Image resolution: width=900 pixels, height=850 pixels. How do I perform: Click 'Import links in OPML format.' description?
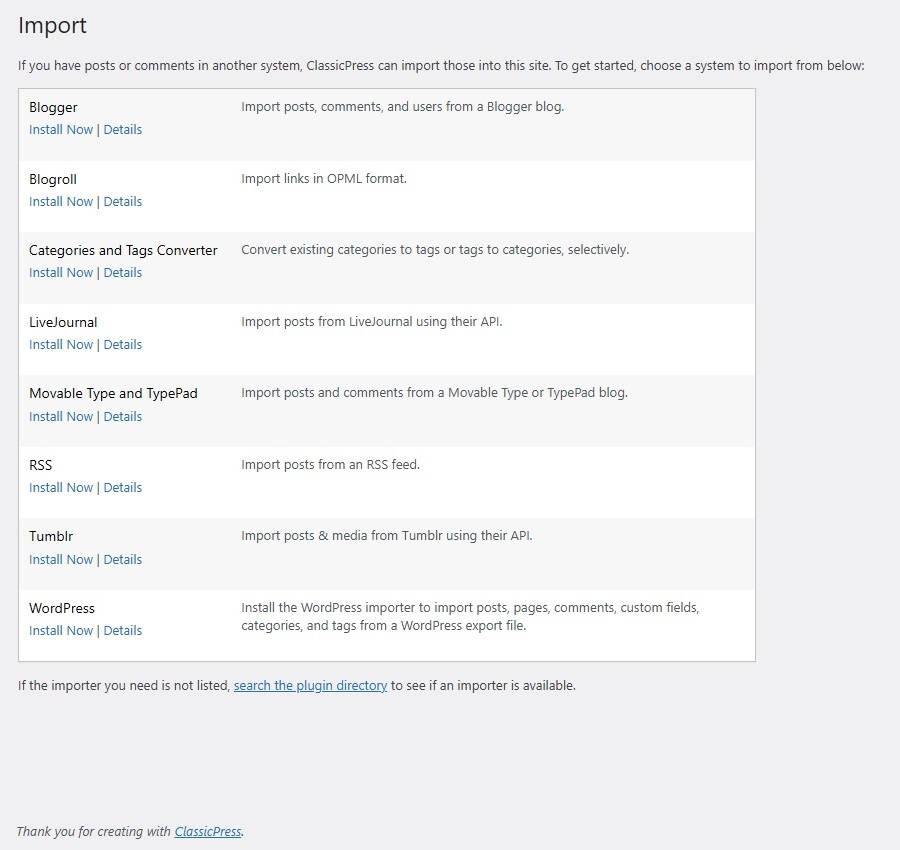[x=324, y=178]
